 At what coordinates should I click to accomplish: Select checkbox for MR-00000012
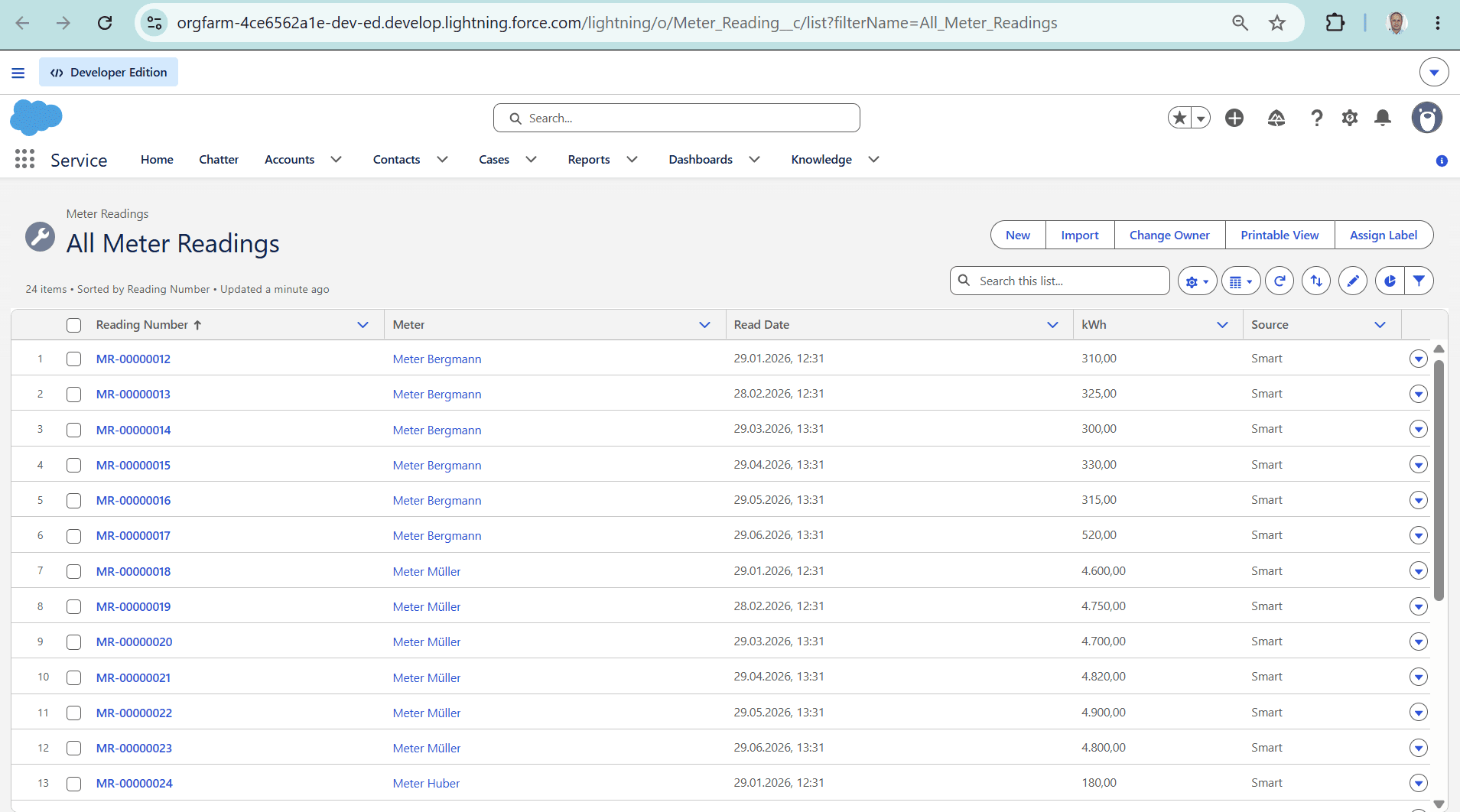point(73,359)
